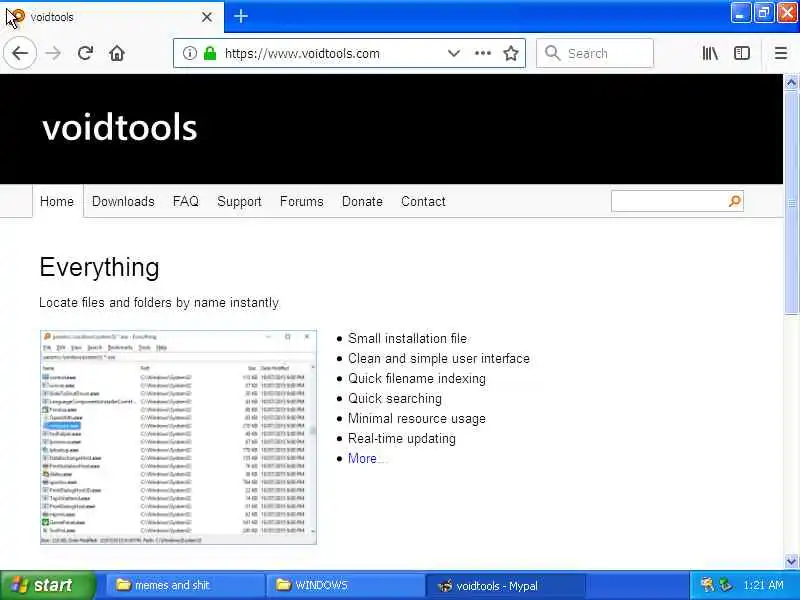Click the 'Small installation file' text
This screenshot has width=800, height=600.
(x=407, y=338)
